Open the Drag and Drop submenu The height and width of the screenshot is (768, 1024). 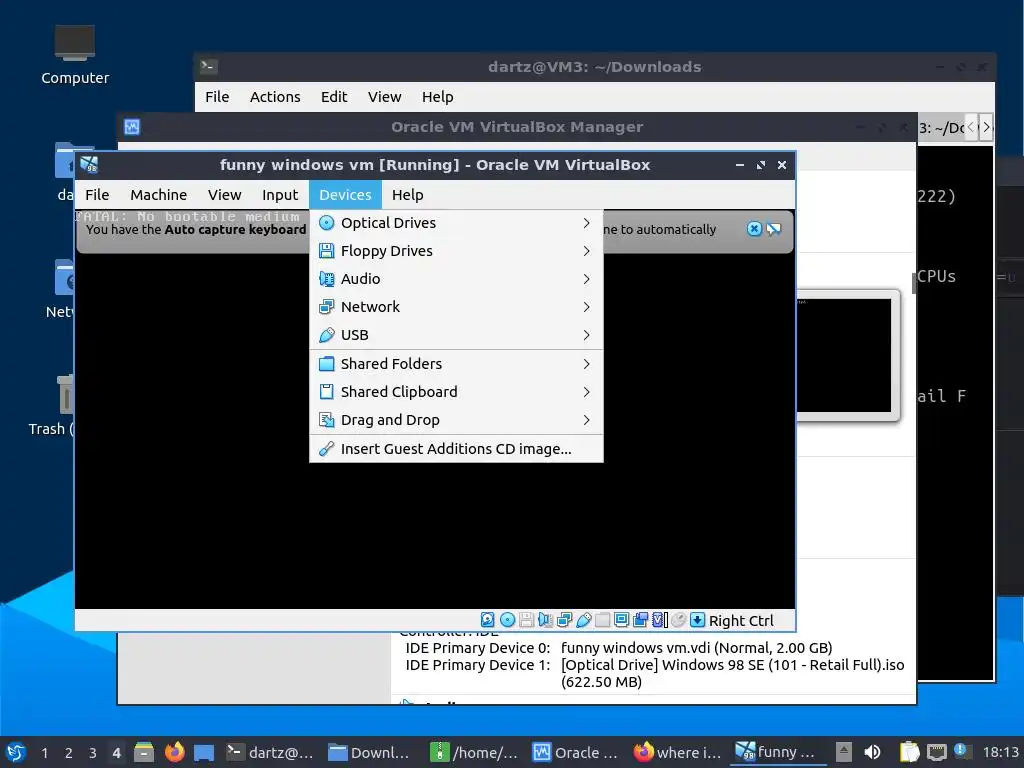click(x=456, y=420)
